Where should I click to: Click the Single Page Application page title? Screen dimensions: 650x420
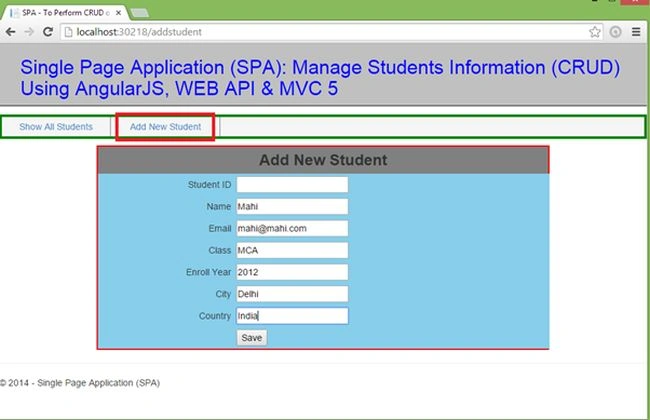(x=320, y=78)
